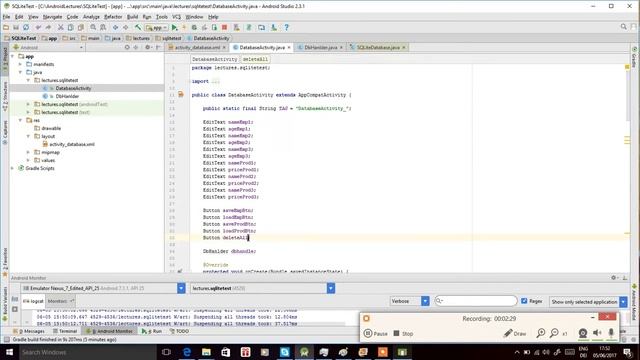Open the TODO tool window
Screen dimensions: 640x360
tap(179, 331)
